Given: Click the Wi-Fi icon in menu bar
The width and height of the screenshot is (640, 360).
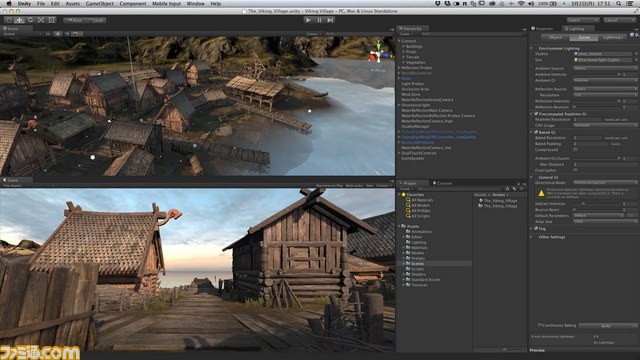Looking at the screenshot, I should click(521, 4).
